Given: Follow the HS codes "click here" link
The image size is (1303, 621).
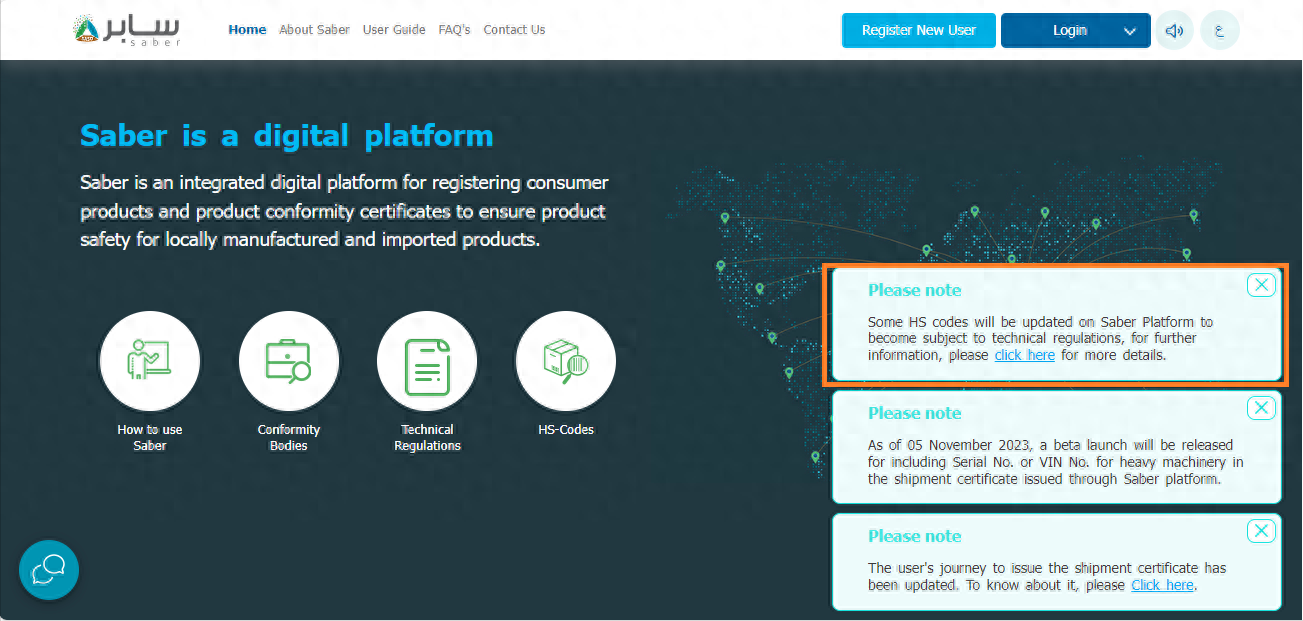Looking at the screenshot, I should click(1024, 355).
